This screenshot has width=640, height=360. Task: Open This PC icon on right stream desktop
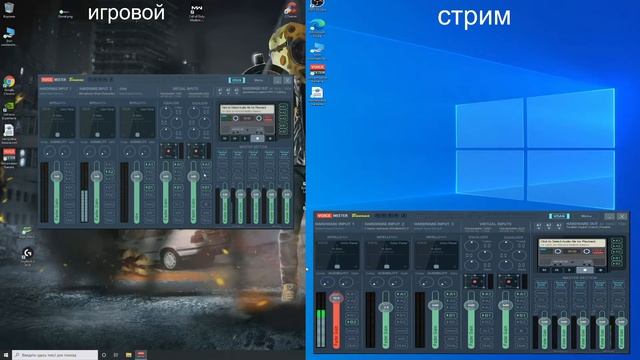[x=318, y=51]
